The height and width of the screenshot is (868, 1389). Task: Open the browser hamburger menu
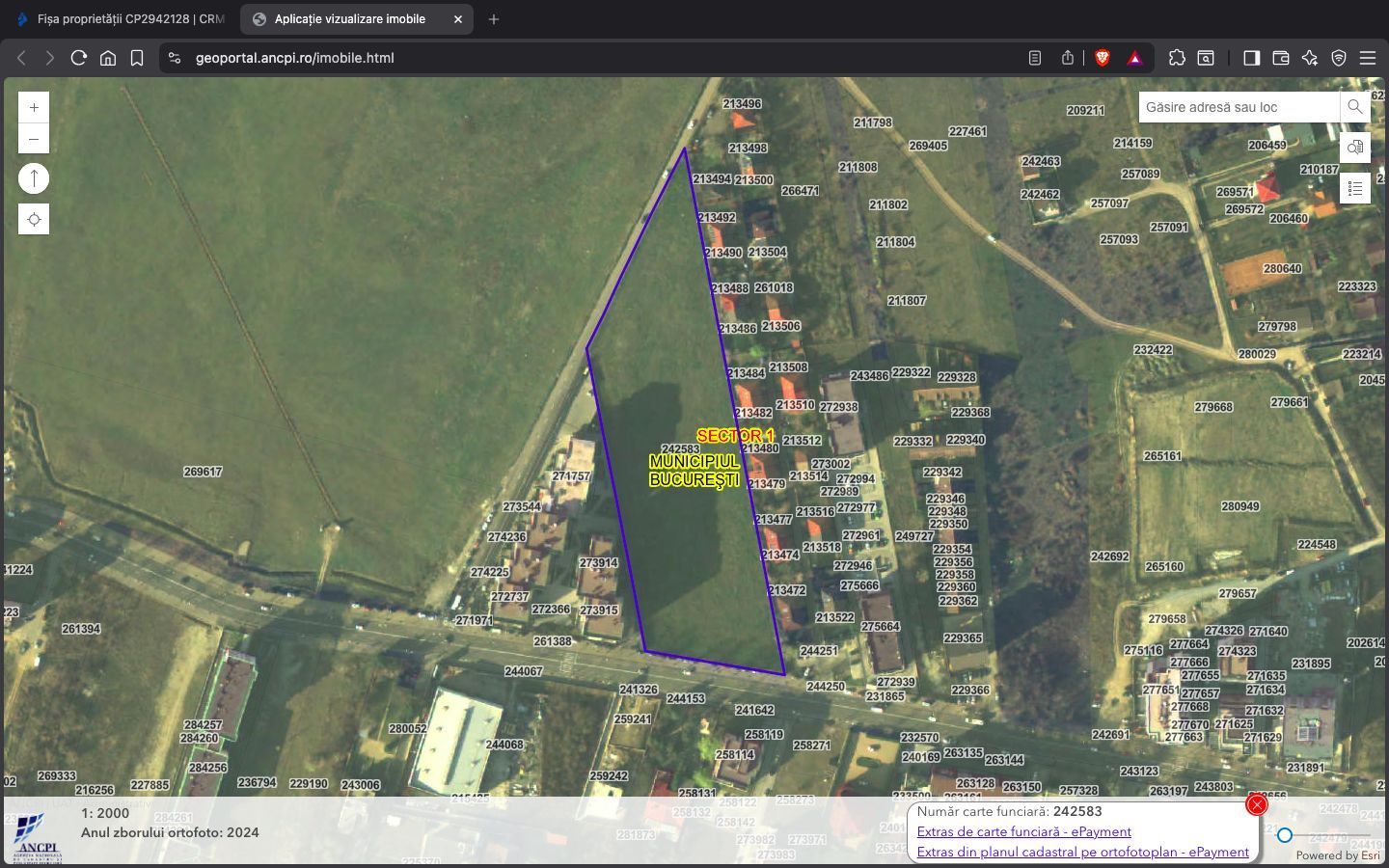(x=1368, y=58)
